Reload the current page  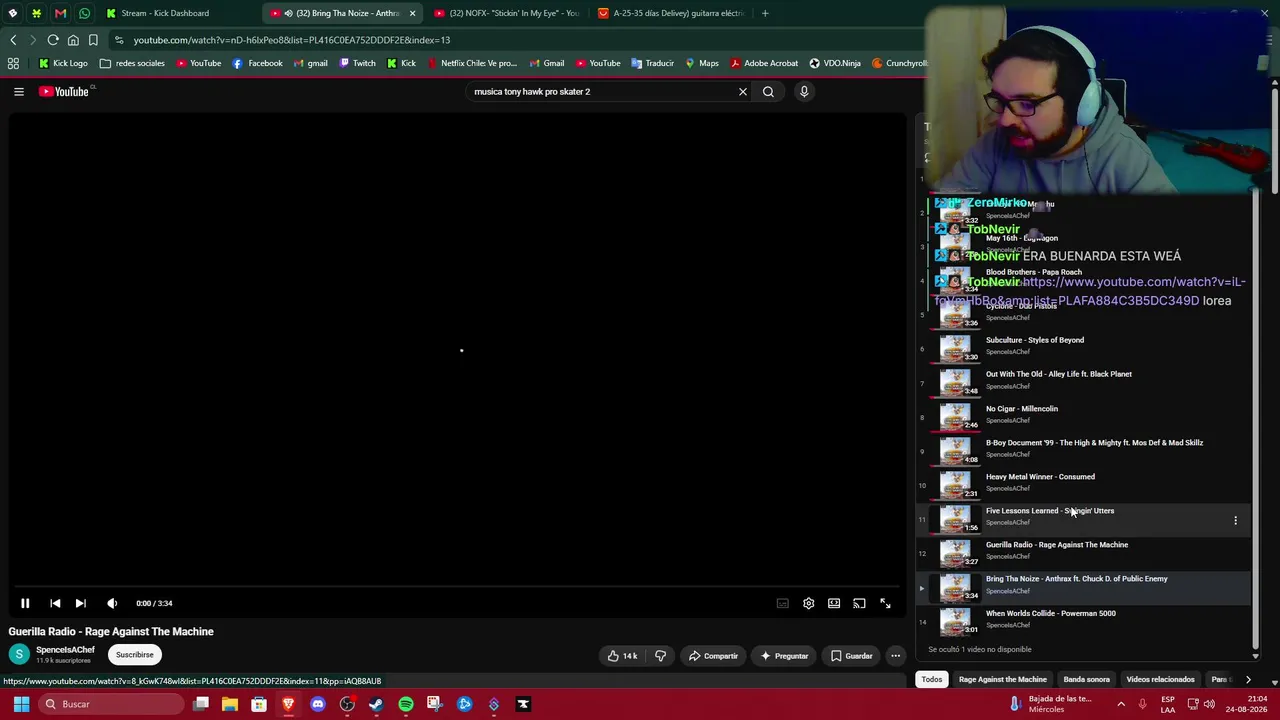coord(53,40)
